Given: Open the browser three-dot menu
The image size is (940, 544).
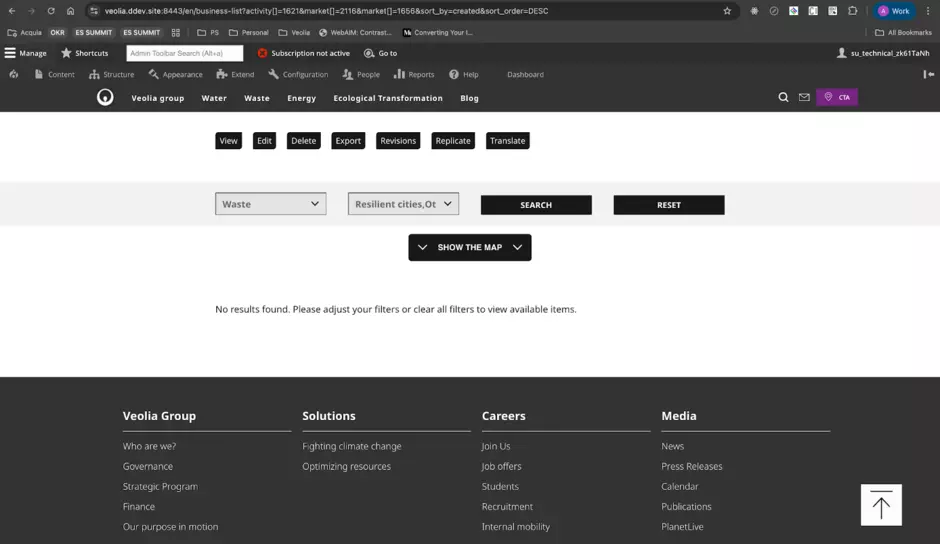Looking at the screenshot, I should (928, 11).
